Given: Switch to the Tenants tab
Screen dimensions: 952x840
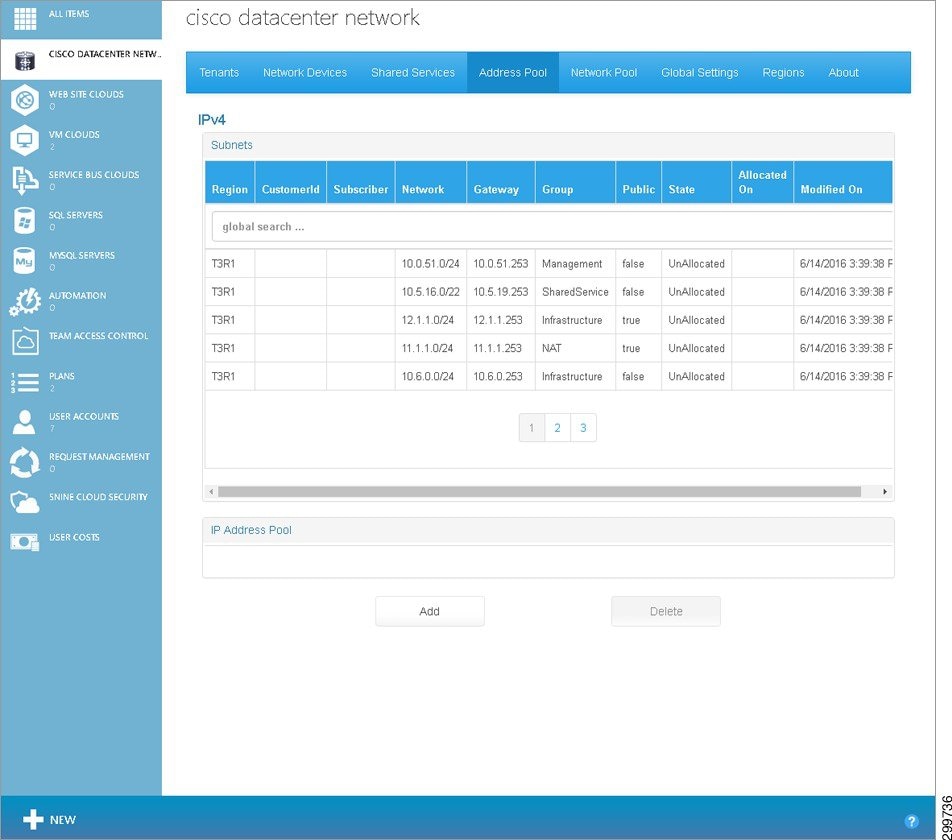Looking at the screenshot, I should [x=219, y=72].
